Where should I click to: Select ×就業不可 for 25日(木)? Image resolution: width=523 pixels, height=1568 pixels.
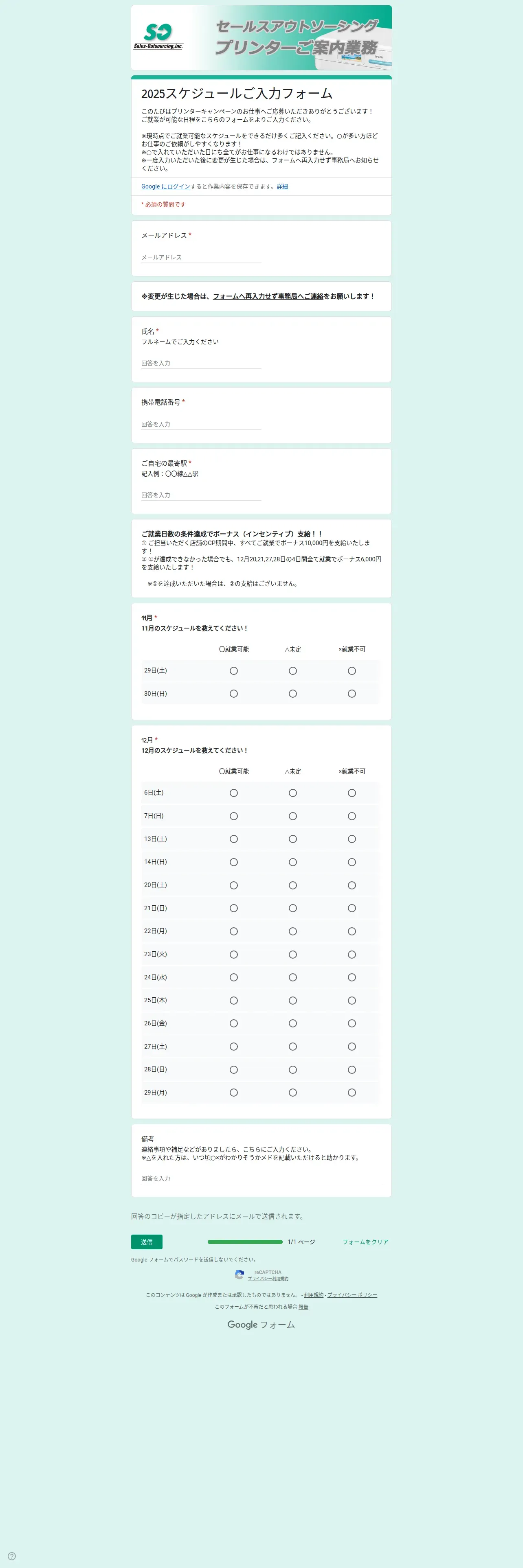tap(352, 1001)
